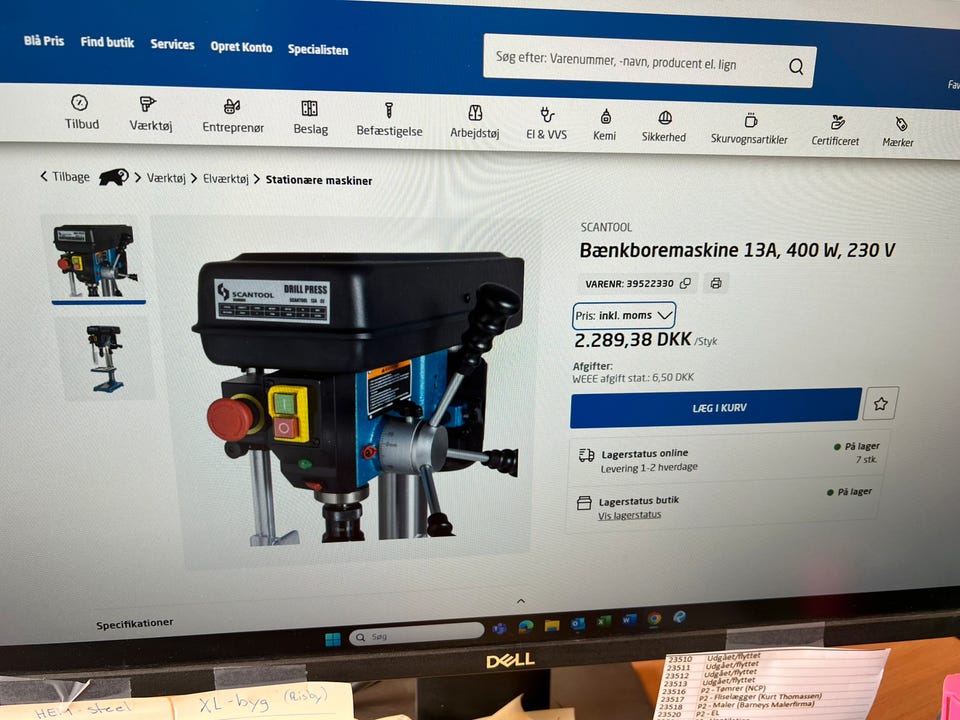The height and width of the screenshot is (720, 960).
Task: Open the El & VVS plug icon
Action: (547, 114)
